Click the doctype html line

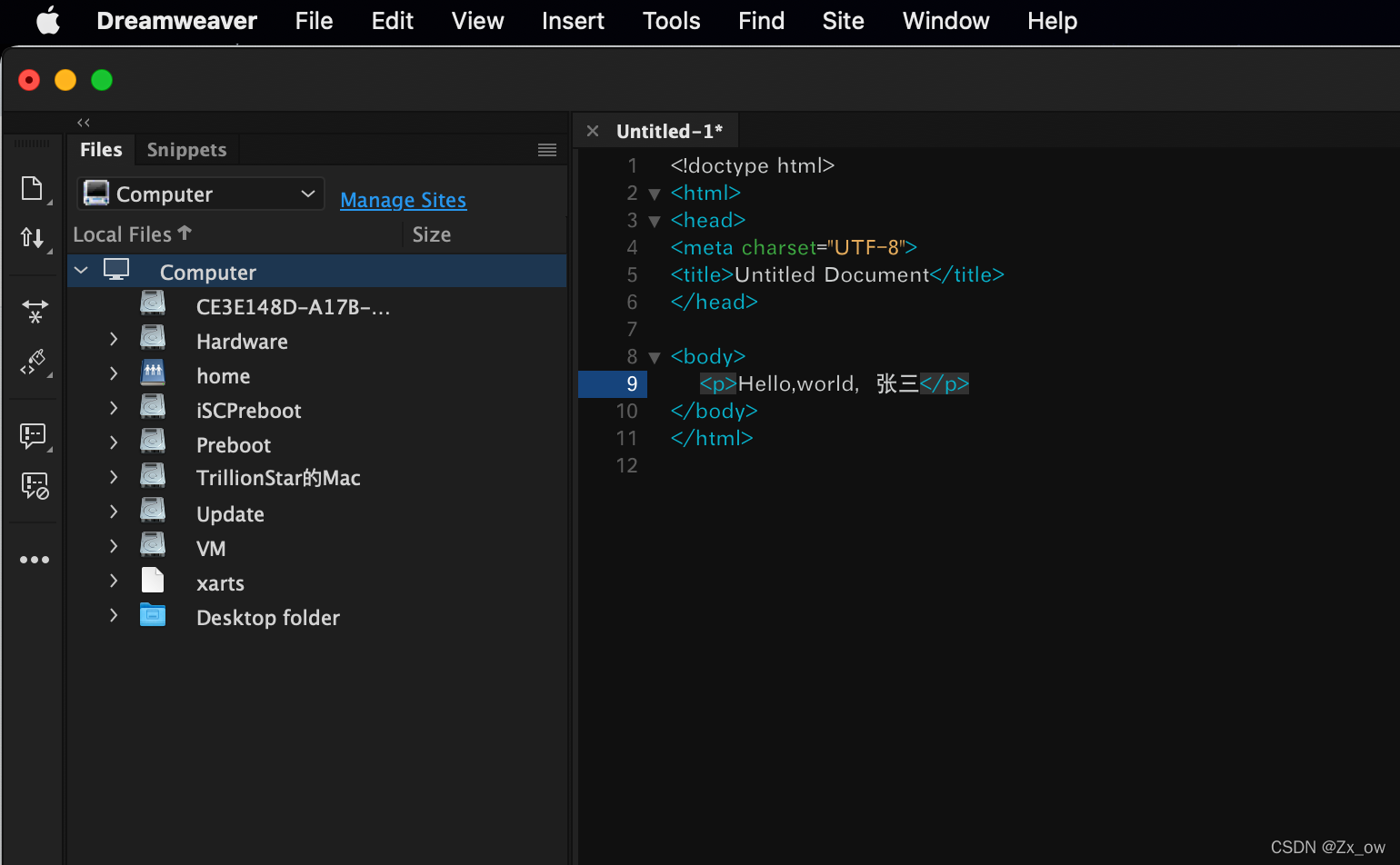tap(752, 165)
